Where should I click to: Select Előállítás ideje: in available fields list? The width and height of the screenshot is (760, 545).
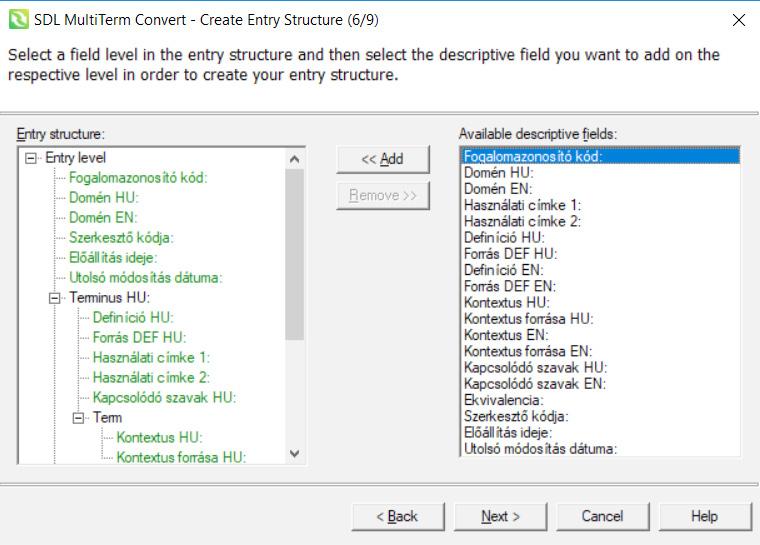point(600,433)
